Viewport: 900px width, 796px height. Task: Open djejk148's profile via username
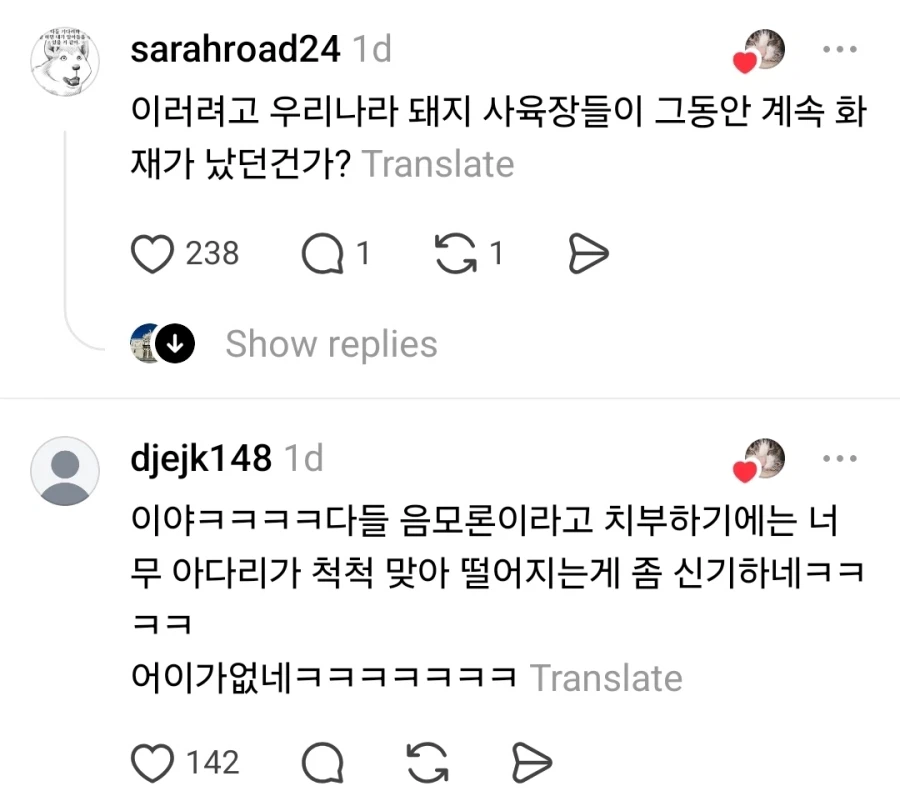(x=201, y=459)
